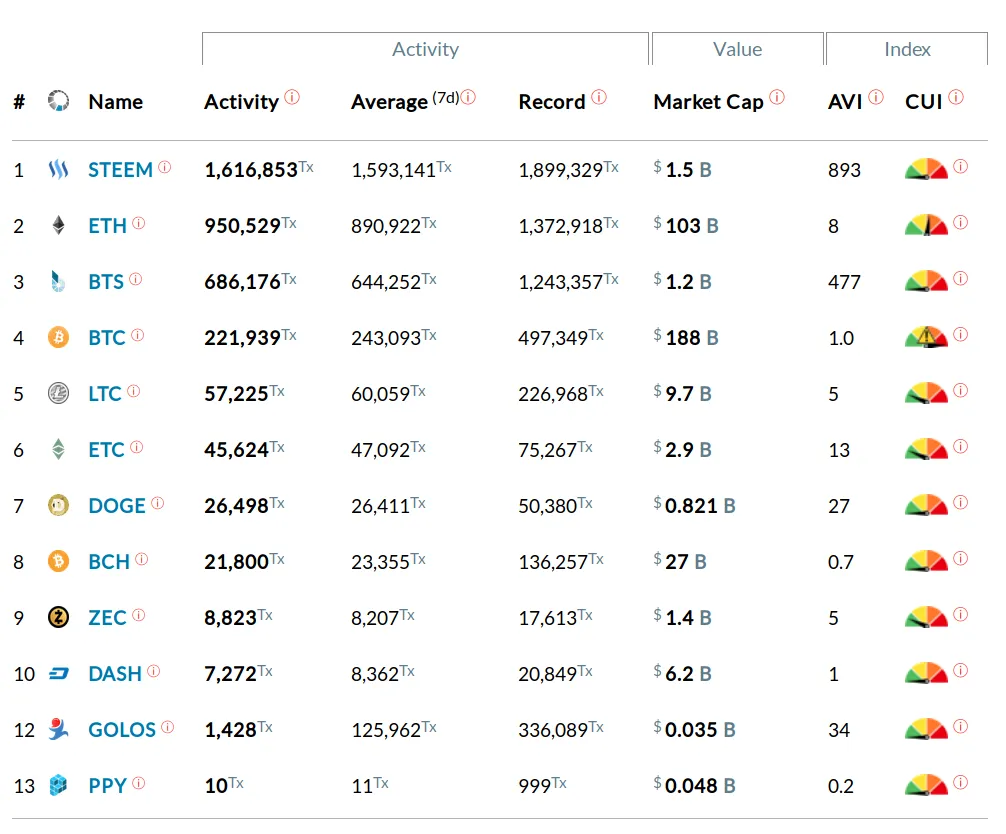
Task: Select the Activity group tab
Action: click(x=425, y=49)
